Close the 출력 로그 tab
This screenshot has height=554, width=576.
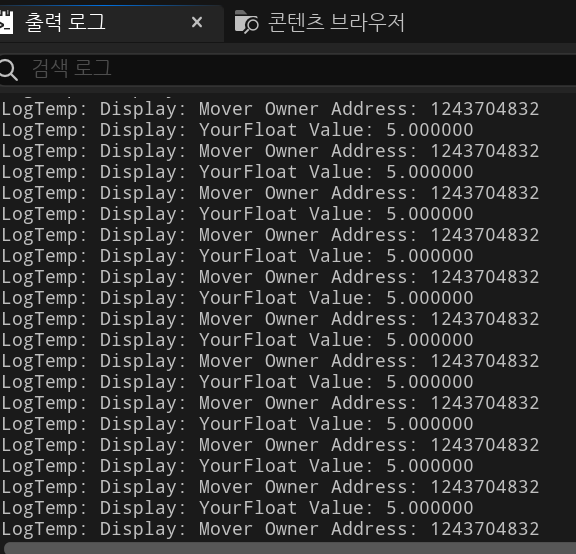point(197,23)
